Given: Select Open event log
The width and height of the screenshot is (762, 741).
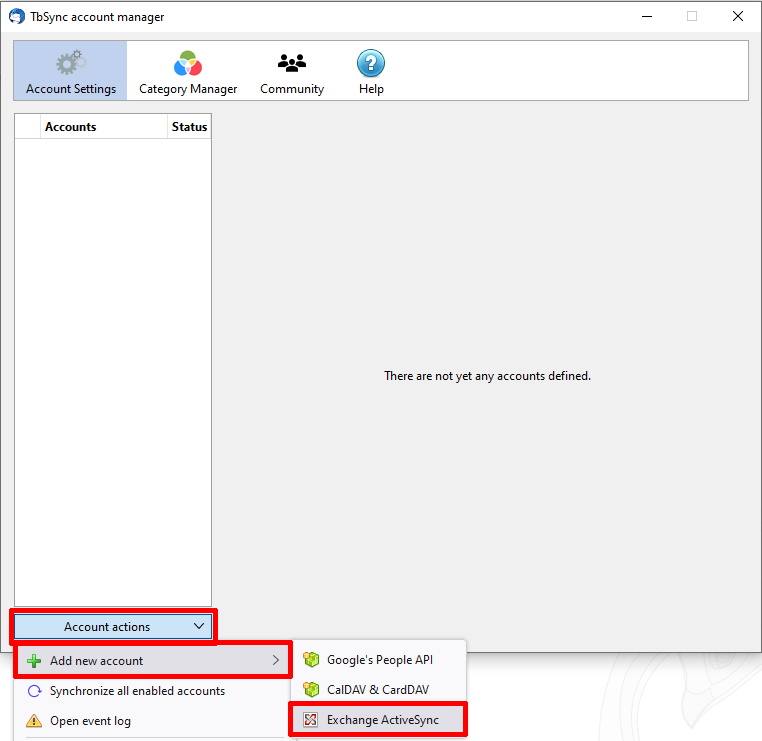Looking at the screenshot, I should pyautogui.click(x=153, y=721).
